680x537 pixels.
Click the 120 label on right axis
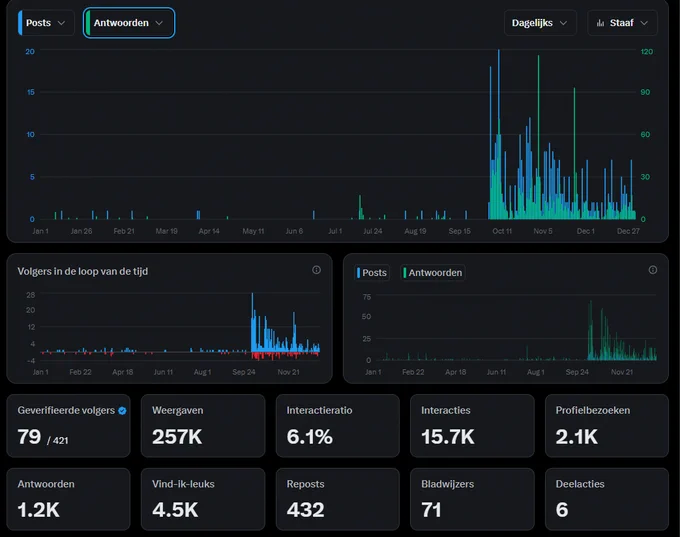click(647, 52)
